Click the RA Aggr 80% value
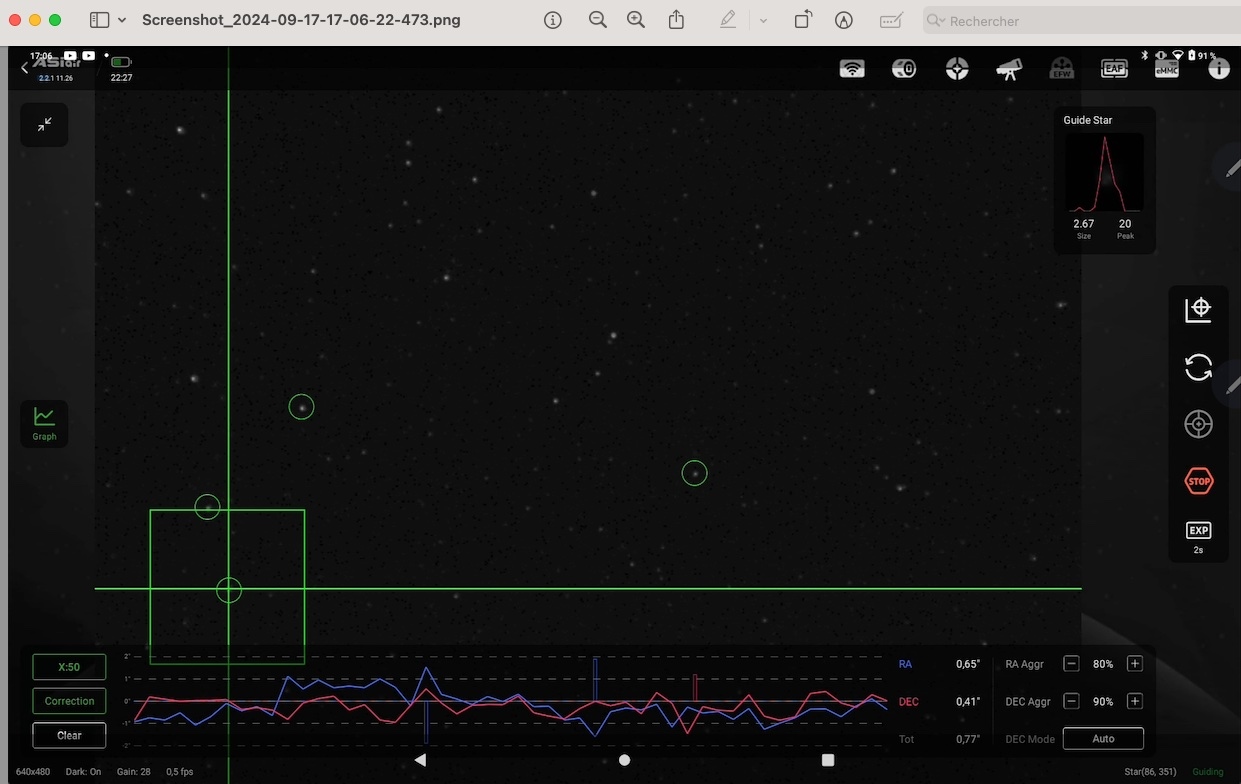The width and height of the screenshot is (1241, 784). [x=1103, y=664]
